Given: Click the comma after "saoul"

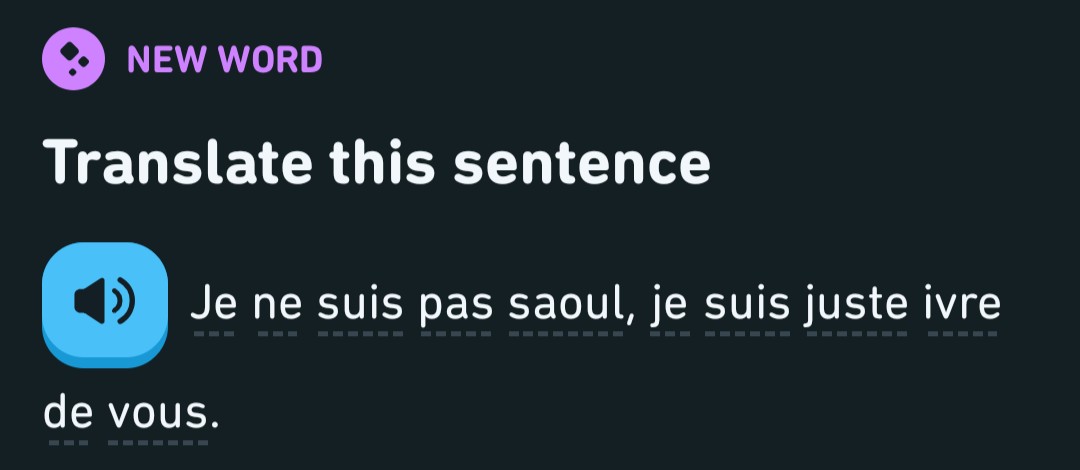Looking at the screenshot, I should coord(631,310).
